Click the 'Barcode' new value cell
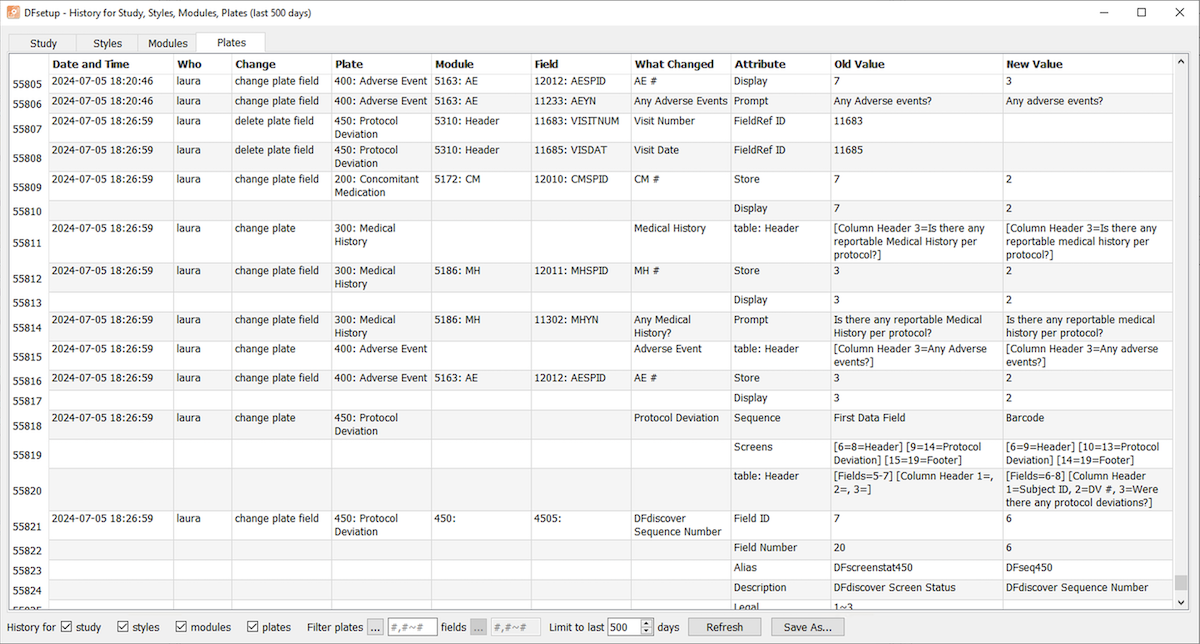 pos(1088,425)
